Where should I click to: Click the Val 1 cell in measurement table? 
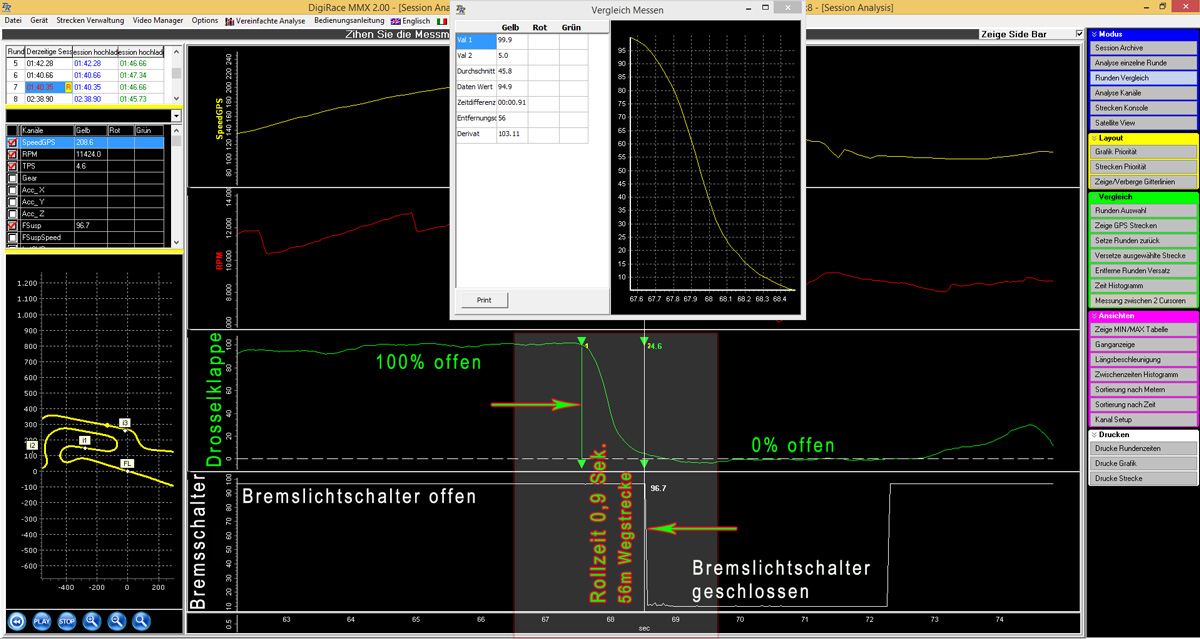[475, 42]
